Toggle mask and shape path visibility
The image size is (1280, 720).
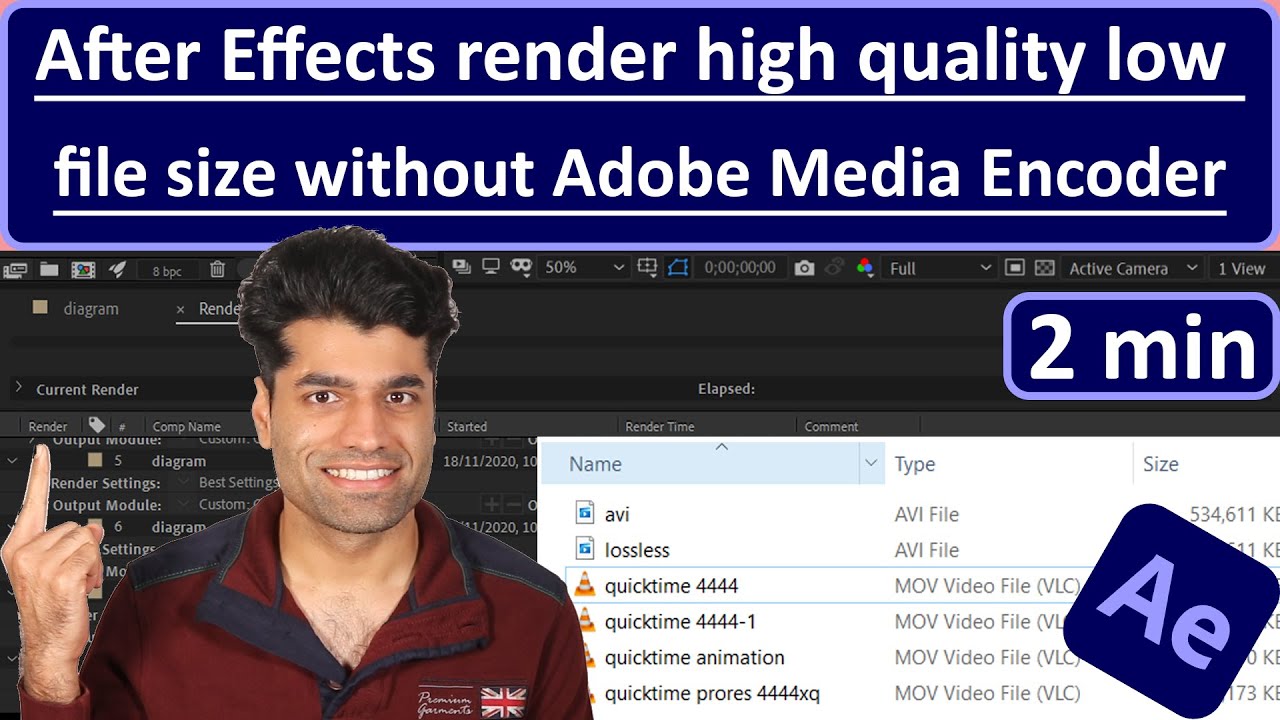(x=520, y=267)
